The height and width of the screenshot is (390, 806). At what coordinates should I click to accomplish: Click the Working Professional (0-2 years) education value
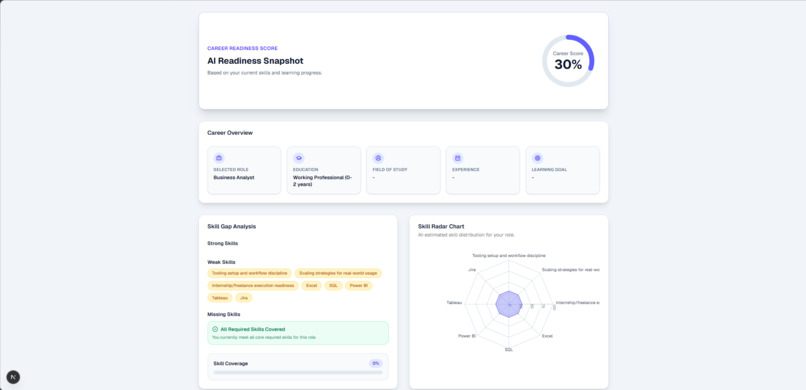click(322, 181)
